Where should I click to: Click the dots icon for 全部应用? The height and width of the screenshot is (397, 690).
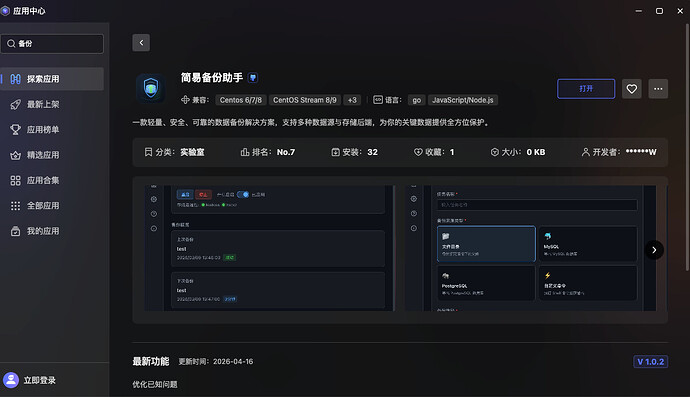(15, 206)
